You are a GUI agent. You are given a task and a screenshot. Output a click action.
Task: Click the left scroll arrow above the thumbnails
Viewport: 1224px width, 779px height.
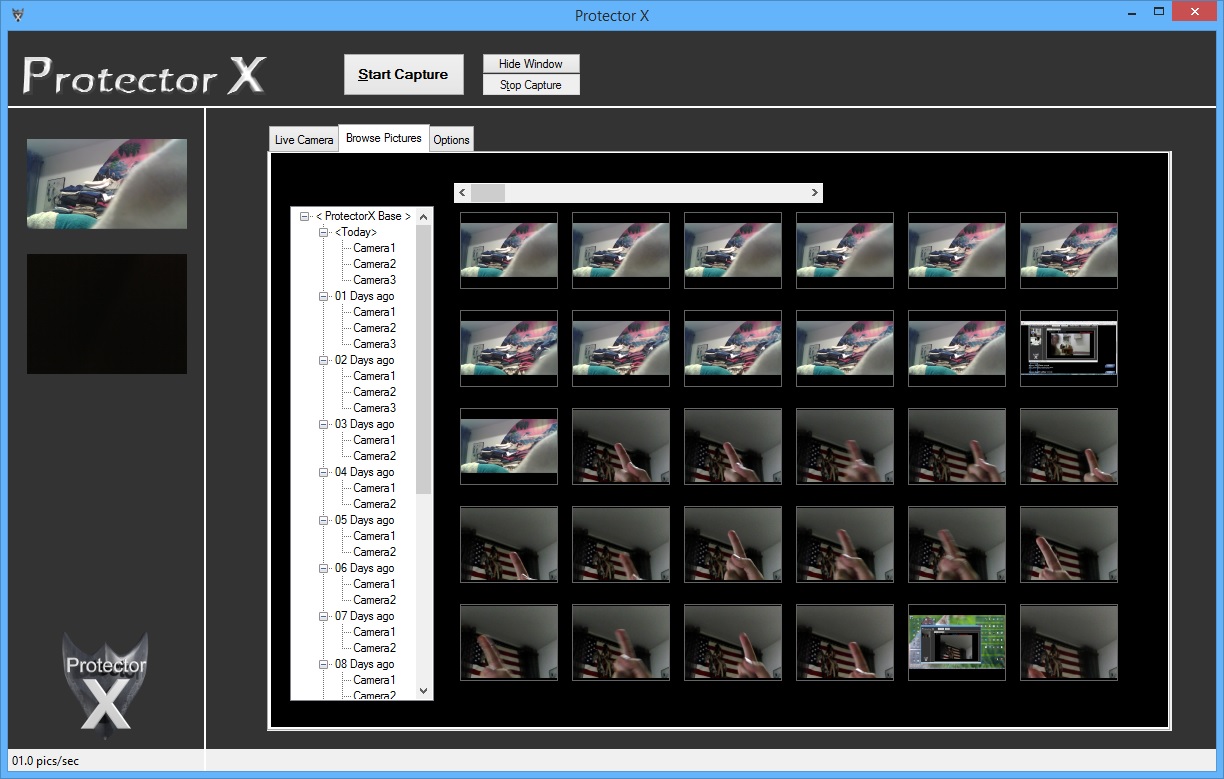(463, 192)
